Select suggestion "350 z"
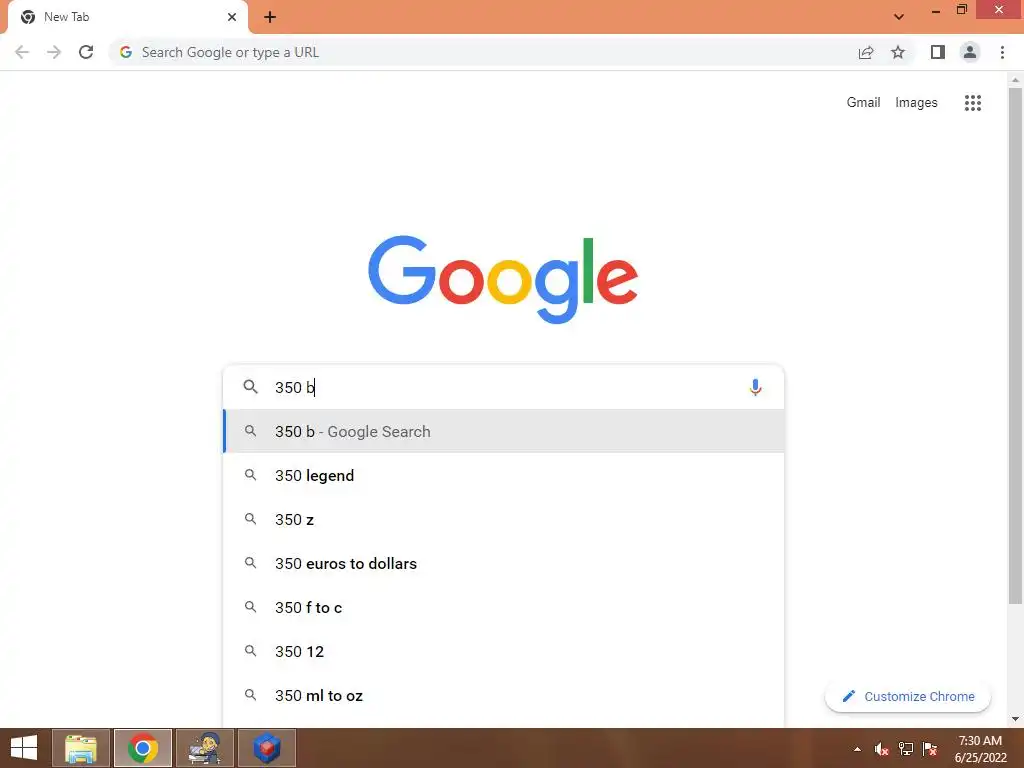 click(x=504, y=519)
